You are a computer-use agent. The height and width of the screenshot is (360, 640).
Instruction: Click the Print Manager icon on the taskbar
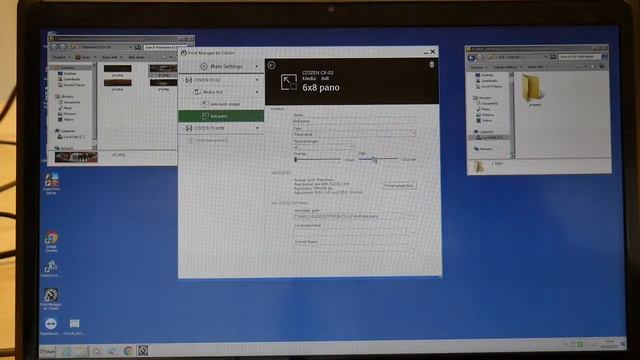(142, 350)
